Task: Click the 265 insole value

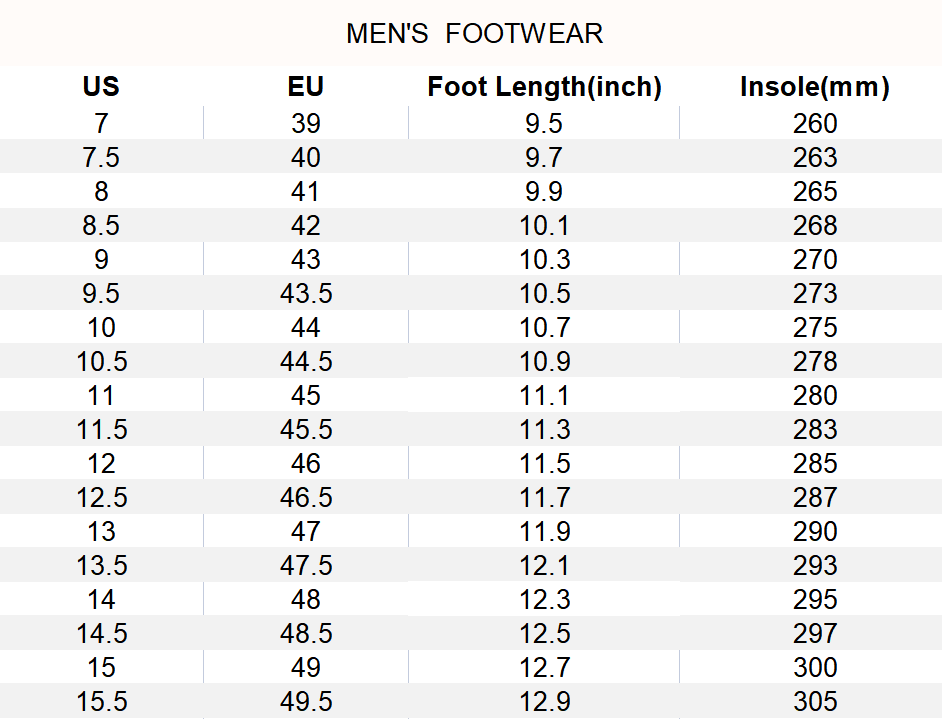Action: coord(814,192)
